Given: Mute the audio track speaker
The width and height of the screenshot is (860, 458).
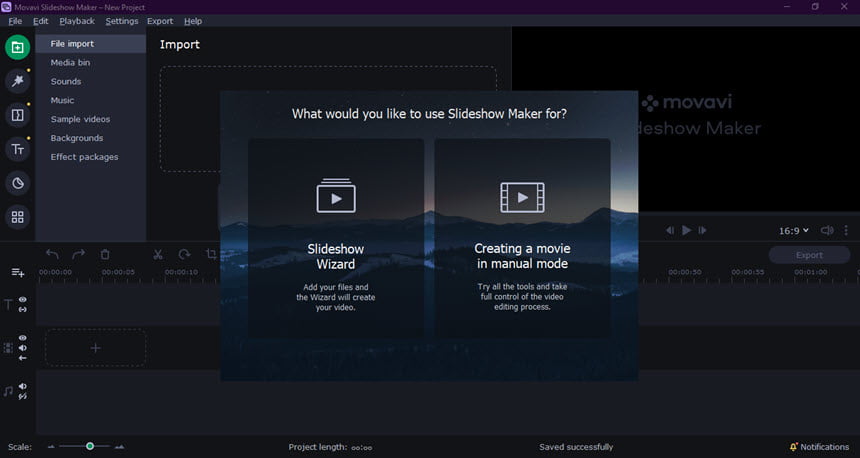Looking at the screenshot, I should [x=22, y=386].
